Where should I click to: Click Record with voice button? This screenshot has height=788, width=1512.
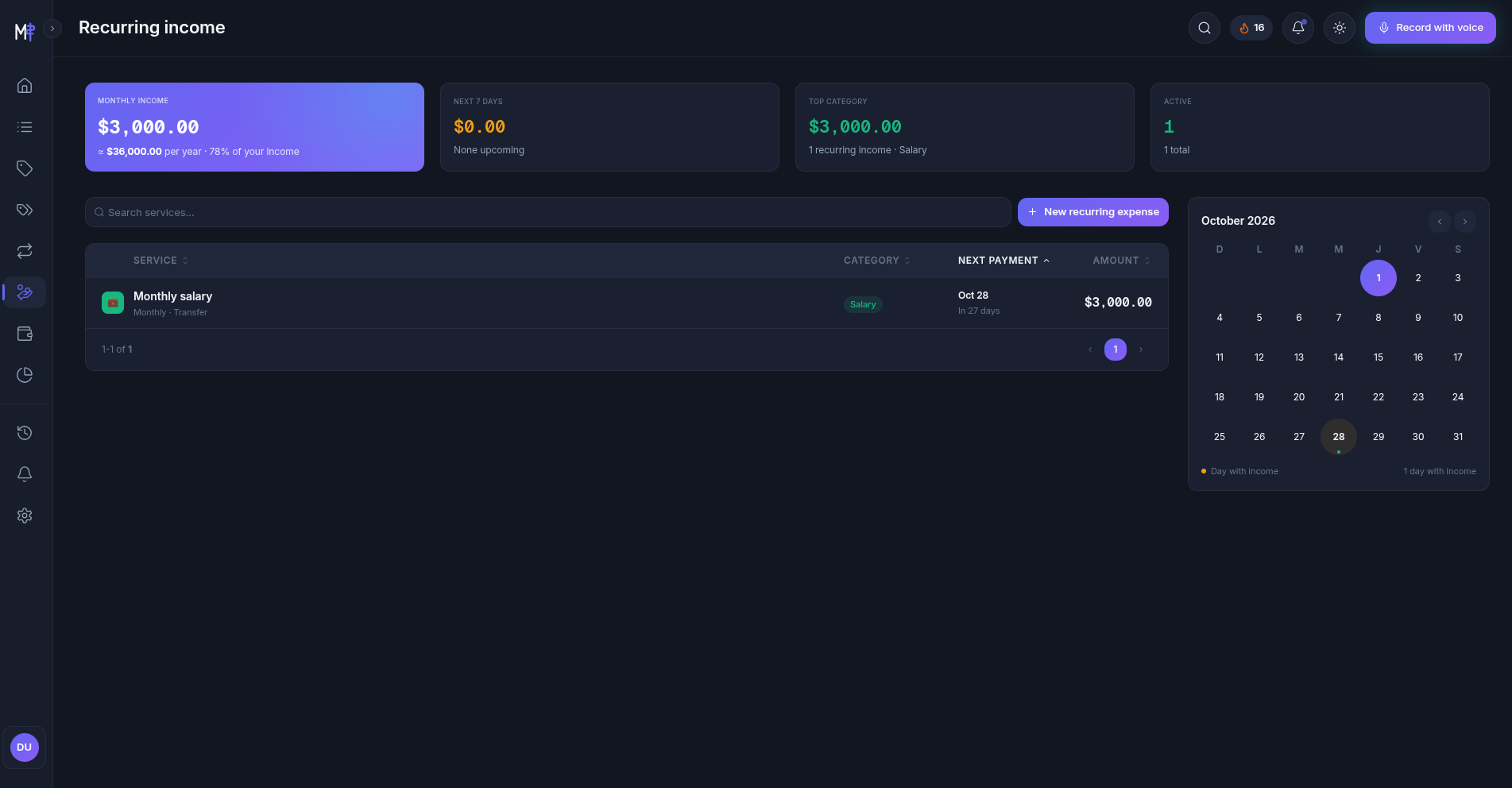pos(1430,28)
